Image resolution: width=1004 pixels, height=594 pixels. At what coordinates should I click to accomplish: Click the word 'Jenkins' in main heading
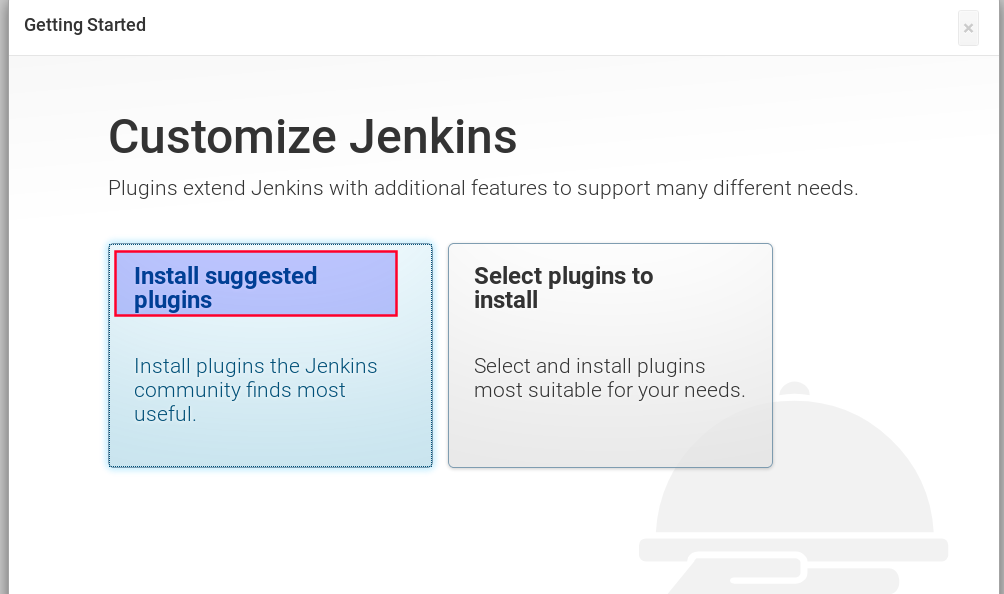coord(433,137)
